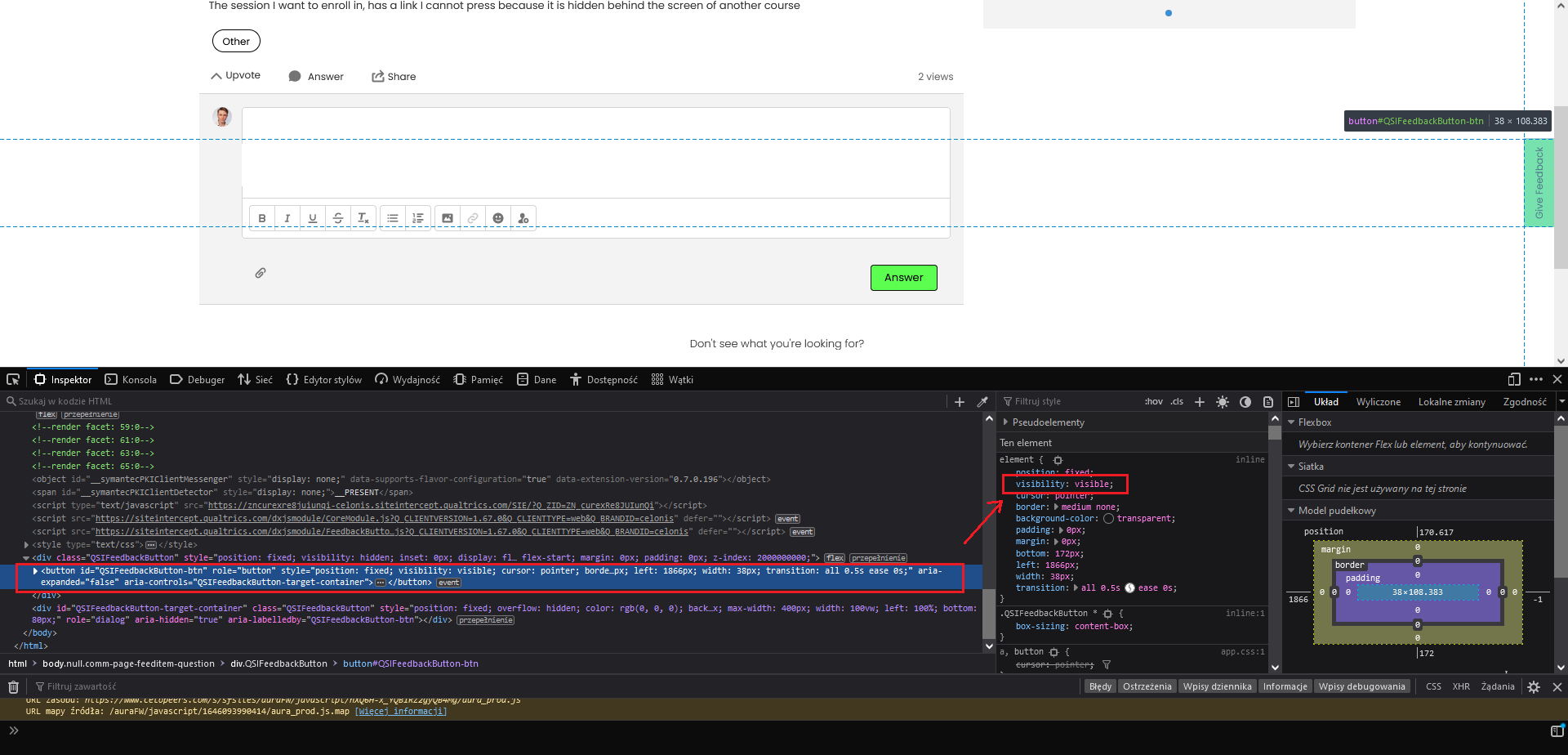Expand the Pseudoelementy section
This screenshot has height=755, width=1568.
point(1005,422)
